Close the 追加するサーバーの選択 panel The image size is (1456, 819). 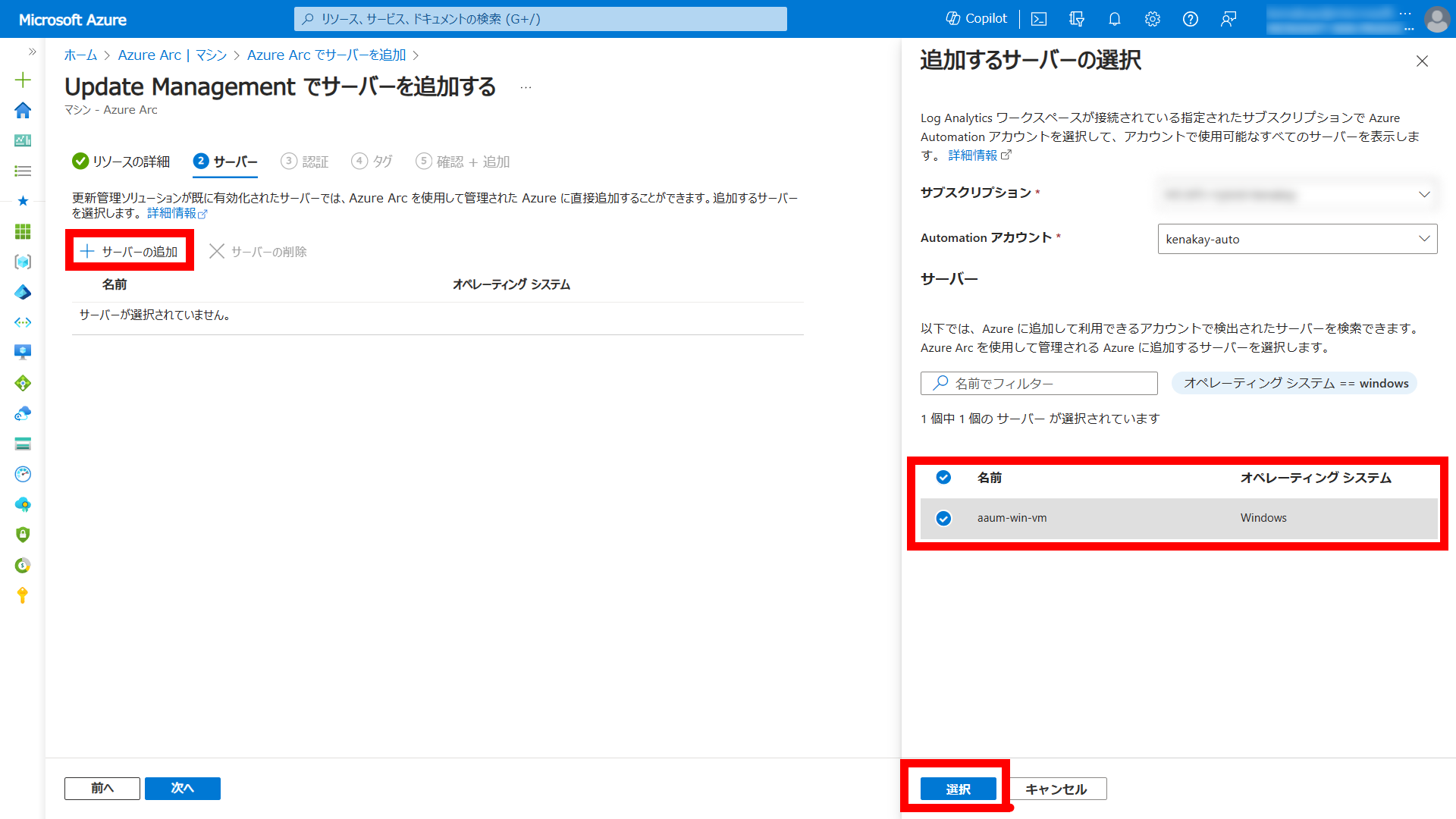(1422, 61)
